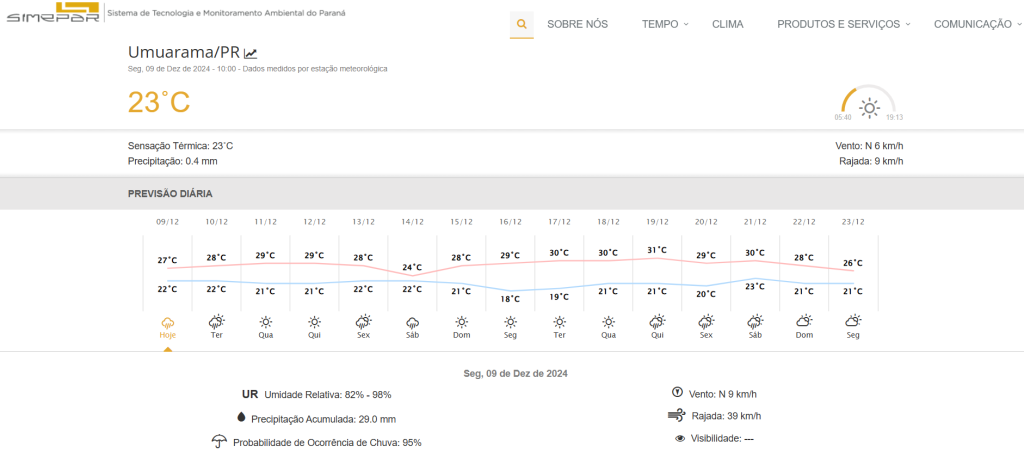Expand Produtos e Serviços menu
The image size is (1024, 458).
(x=843, y=24)
